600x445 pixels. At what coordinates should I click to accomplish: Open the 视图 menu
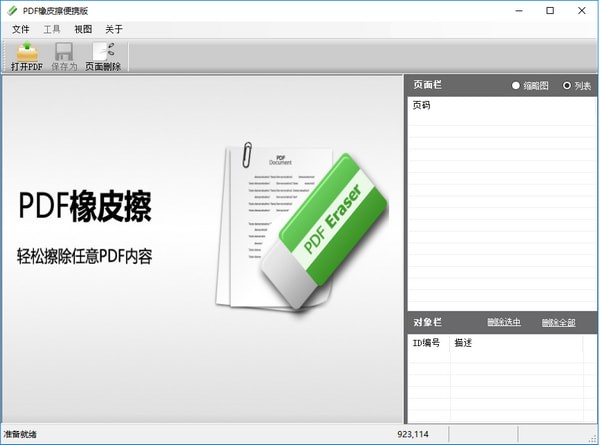pyautogui.click(x=83, y=29)
